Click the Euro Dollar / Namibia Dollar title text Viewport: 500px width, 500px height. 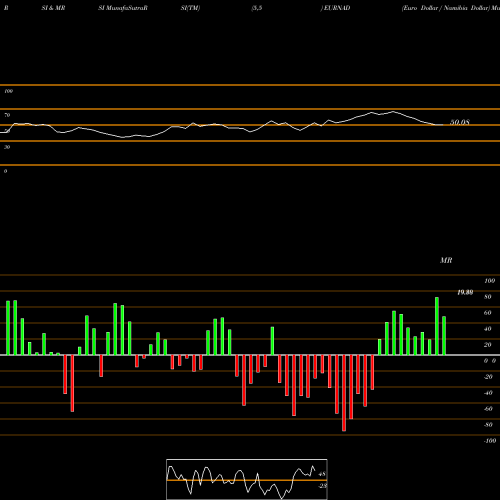pyautogui.click(x=446, y=8)
